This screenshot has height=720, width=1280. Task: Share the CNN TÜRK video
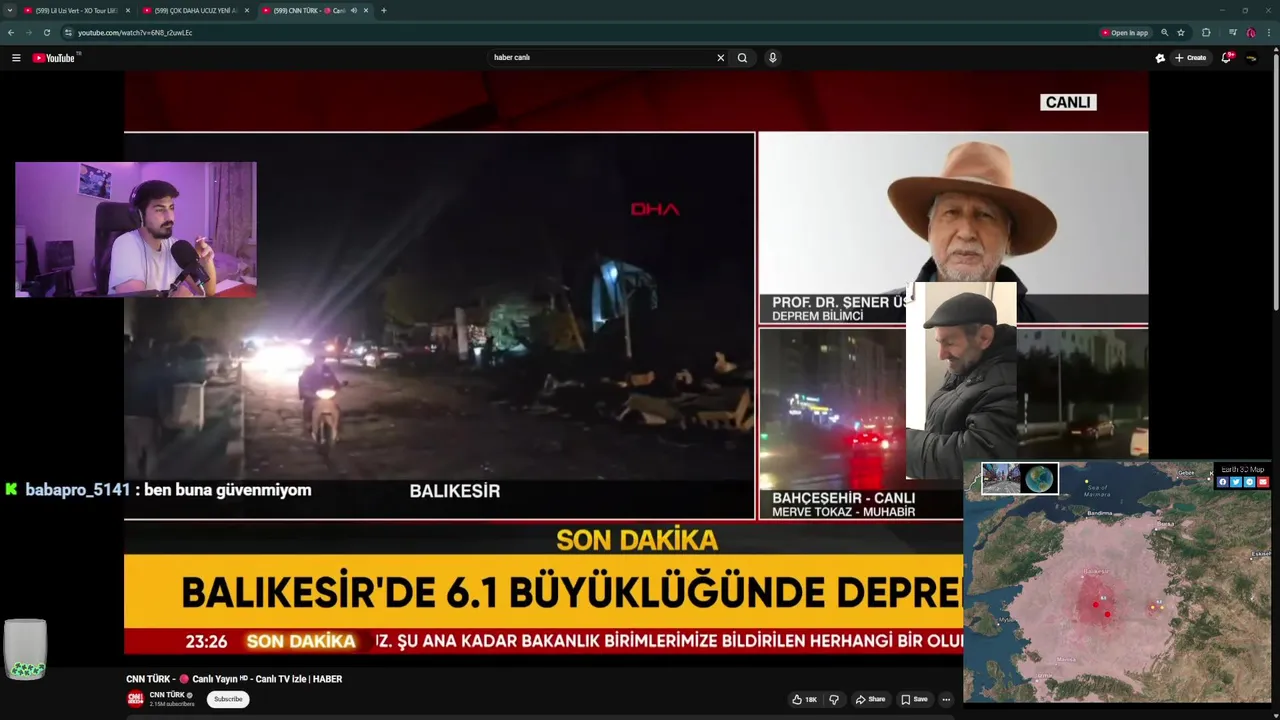(x=870, y=699)
